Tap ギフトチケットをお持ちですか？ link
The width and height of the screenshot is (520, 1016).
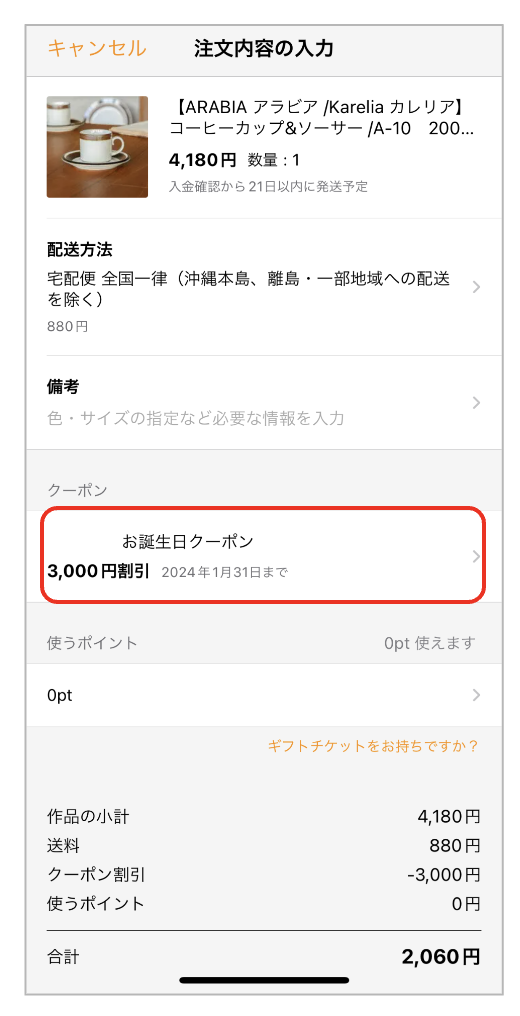point(374,746)
